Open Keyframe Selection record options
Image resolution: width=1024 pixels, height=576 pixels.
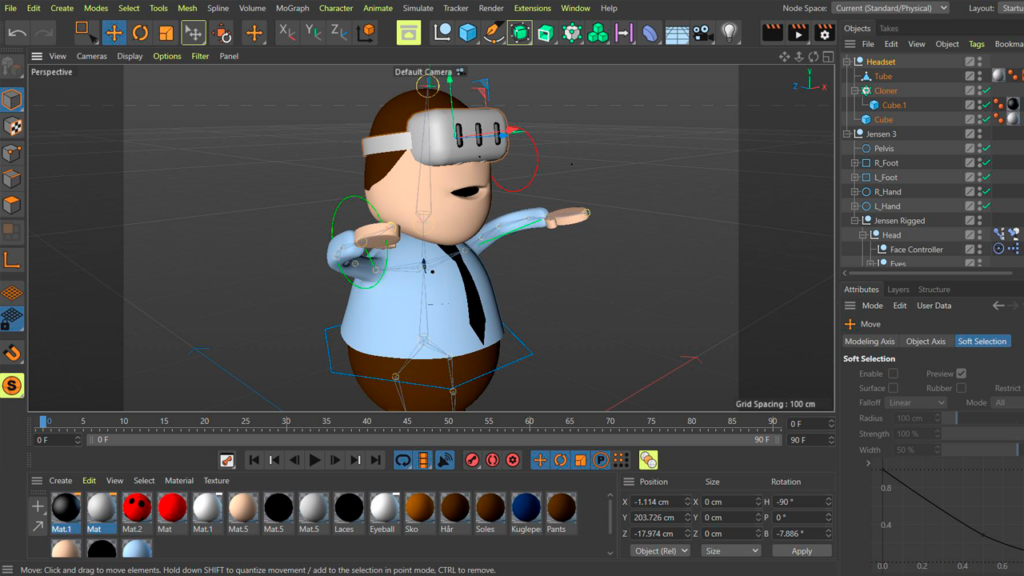[513, 460]
